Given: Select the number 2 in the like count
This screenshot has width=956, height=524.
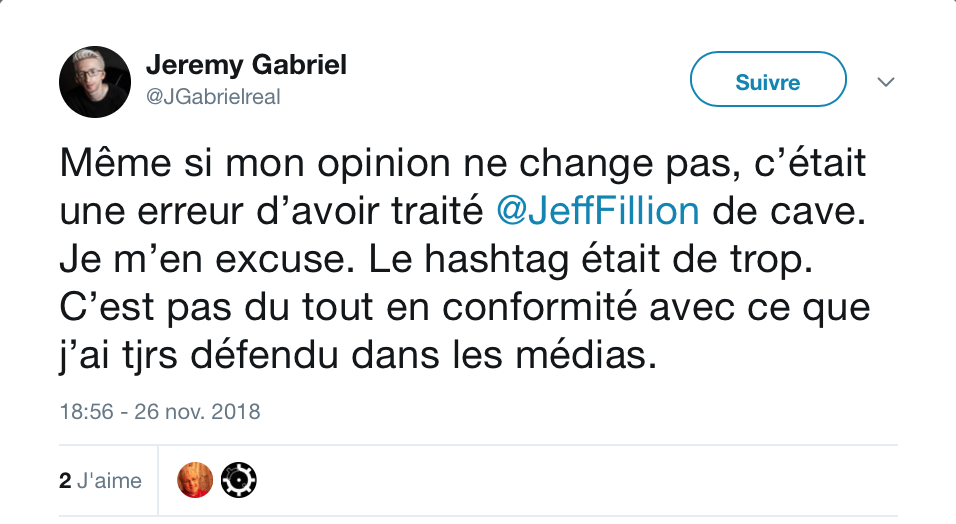Looking at the screenshot, I should pyautogui.click(x=65, y=481).
